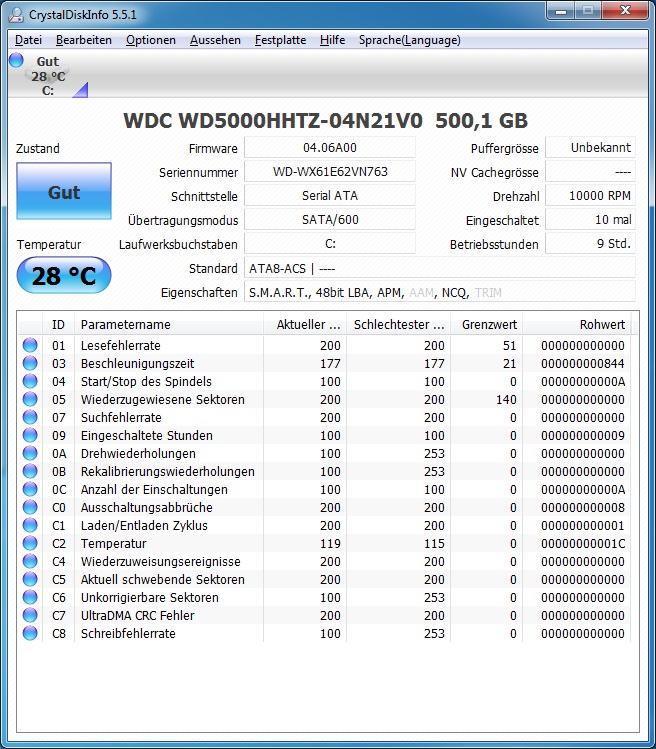Viewport: 656px width, 749px height.
Task: Click the status orb for Beschleunigungszeit row
Action: [30, 363]
